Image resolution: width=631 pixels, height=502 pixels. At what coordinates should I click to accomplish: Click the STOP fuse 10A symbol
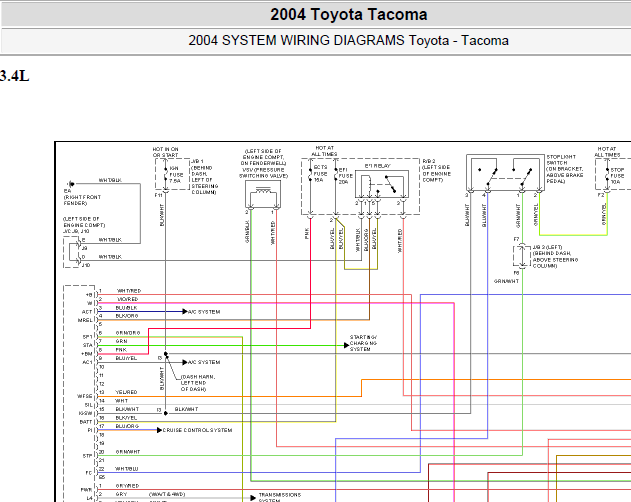(607, 175)
